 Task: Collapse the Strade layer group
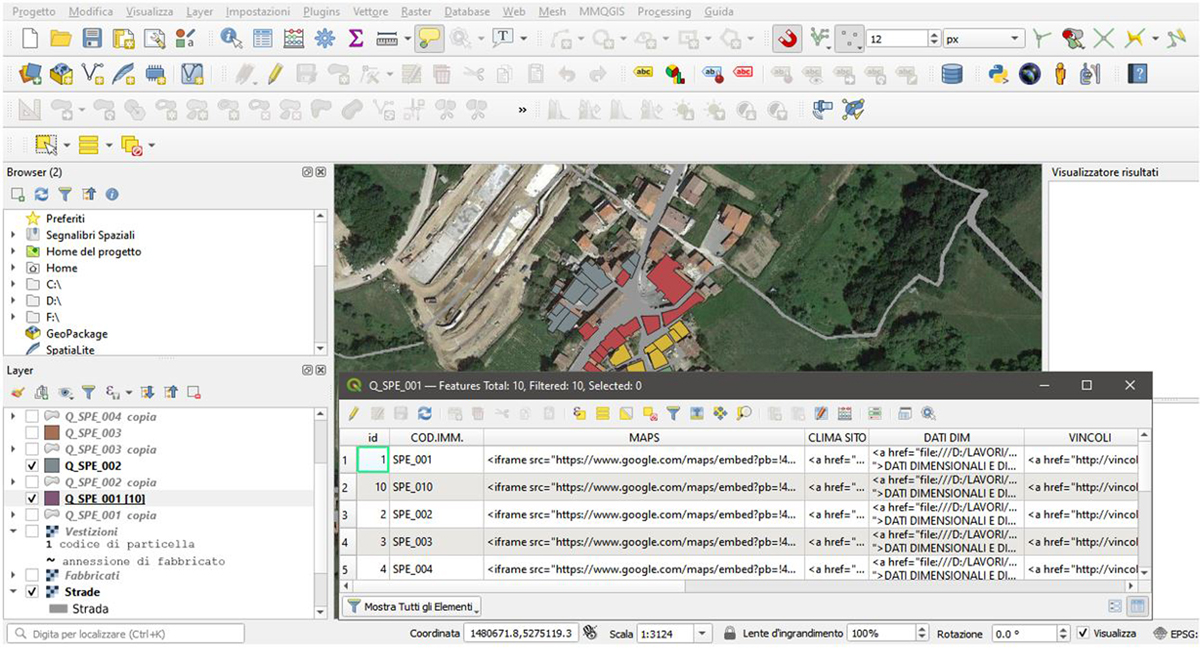pos(13,591)
